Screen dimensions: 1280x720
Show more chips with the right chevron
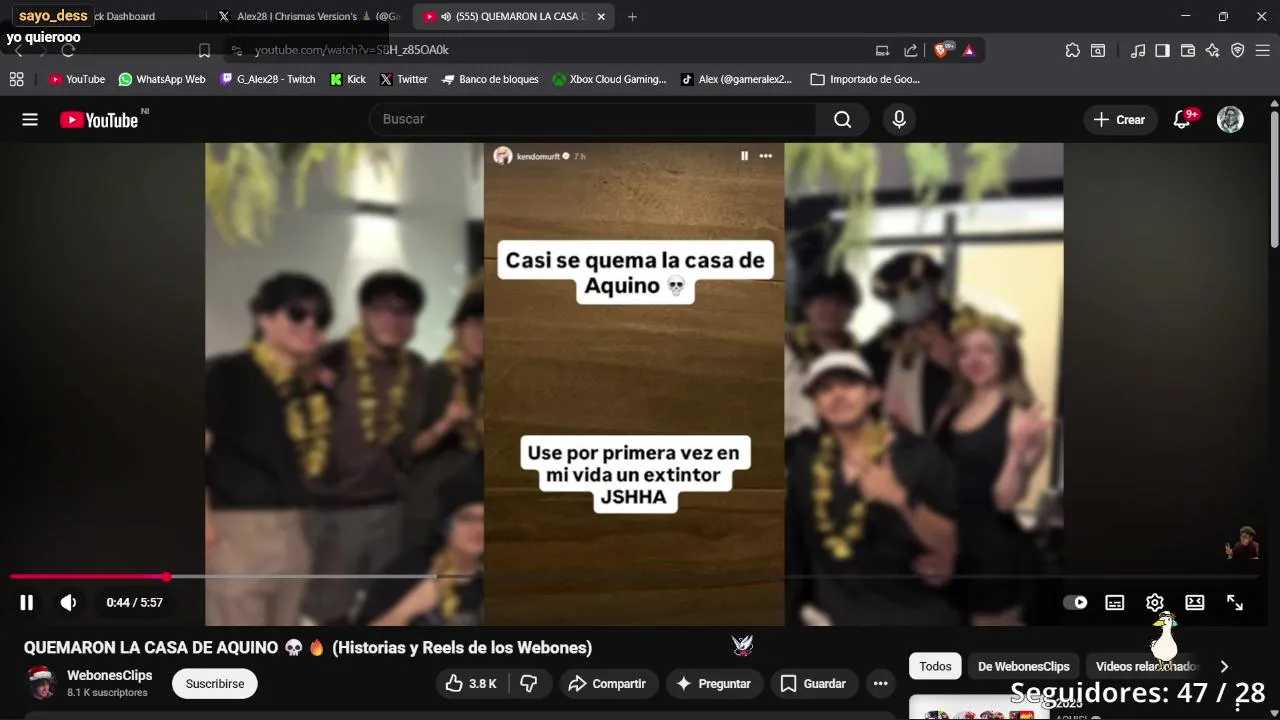[x=1224, y=666]
